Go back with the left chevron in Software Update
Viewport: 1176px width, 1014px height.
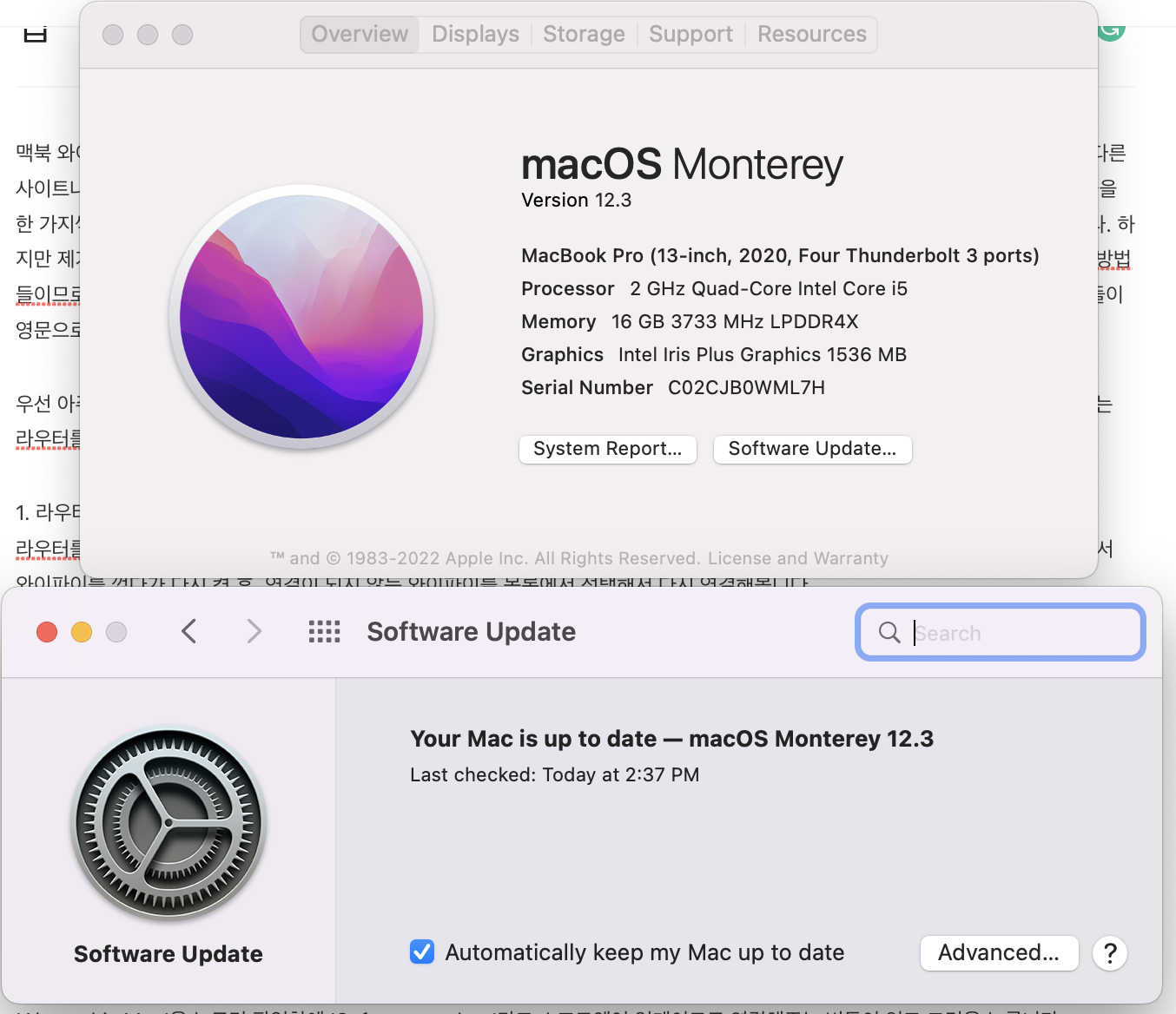[x=189, y=631]
